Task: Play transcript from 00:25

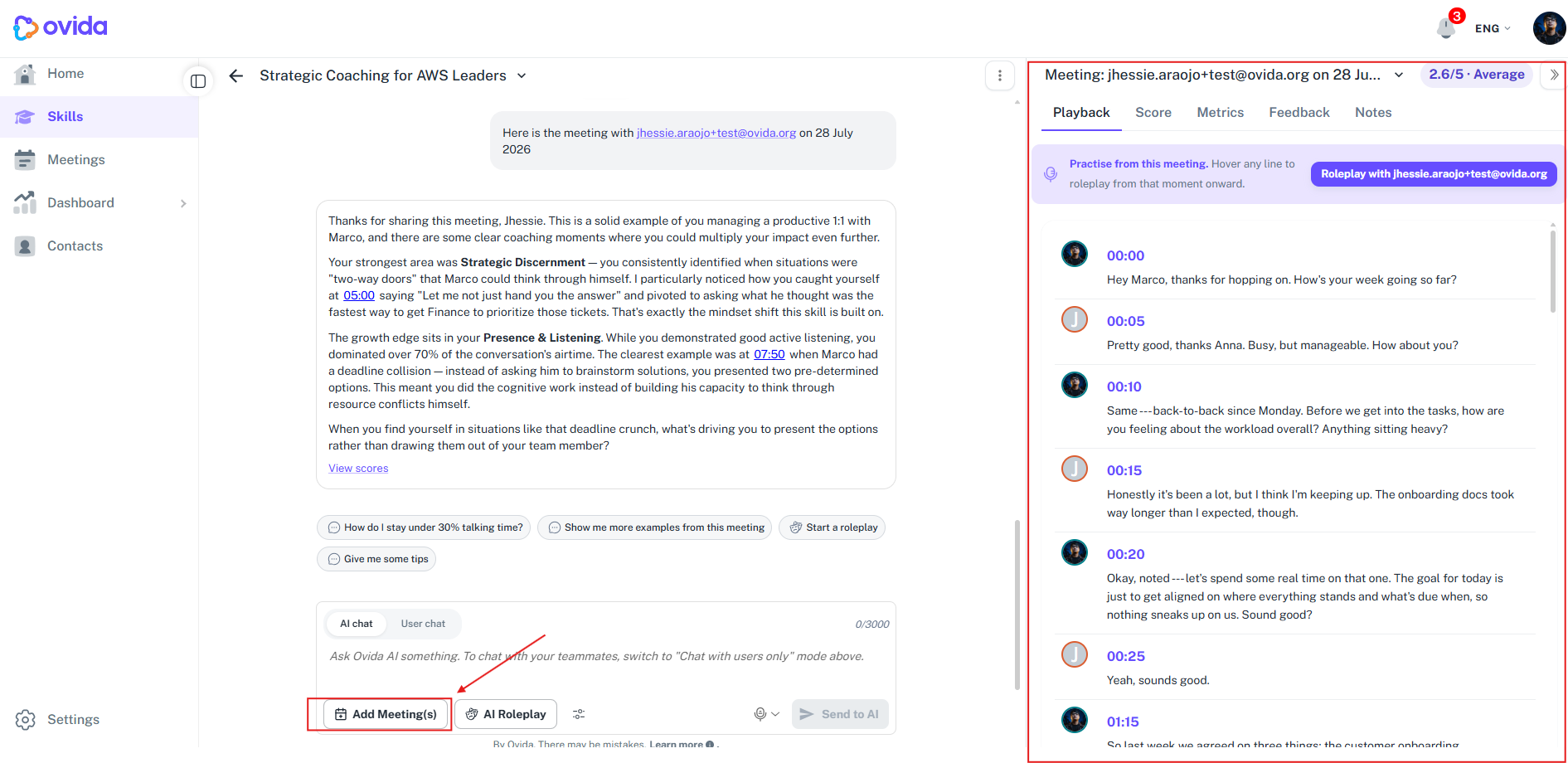Action: 1125,657
